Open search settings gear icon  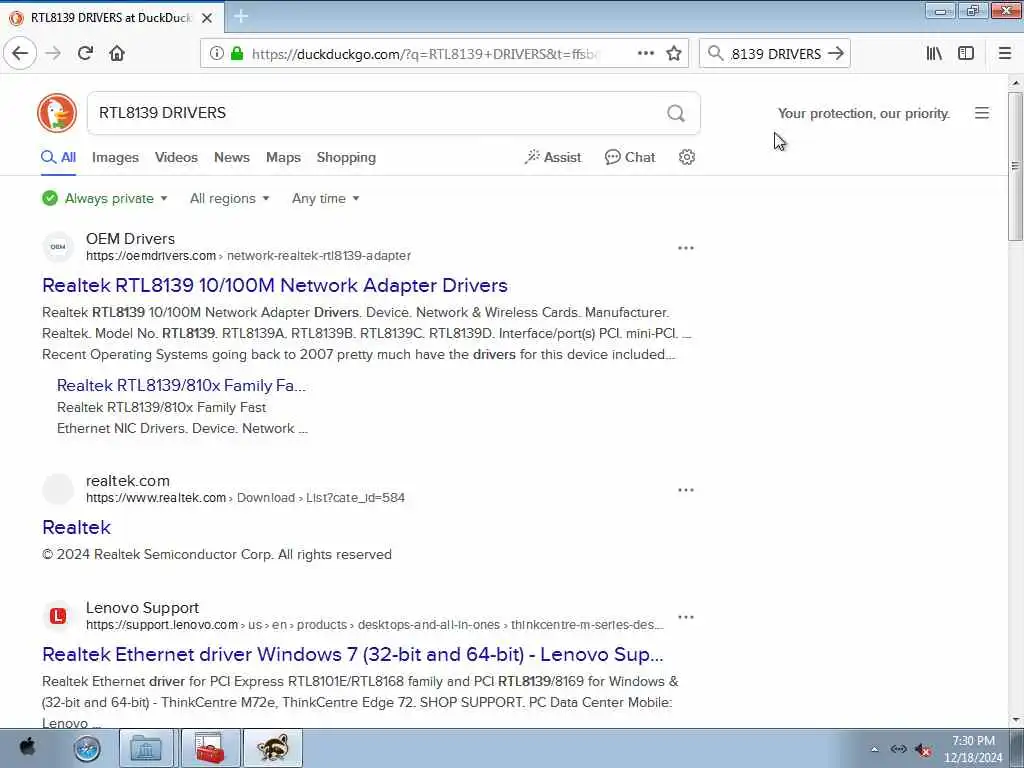pos(687,157)
